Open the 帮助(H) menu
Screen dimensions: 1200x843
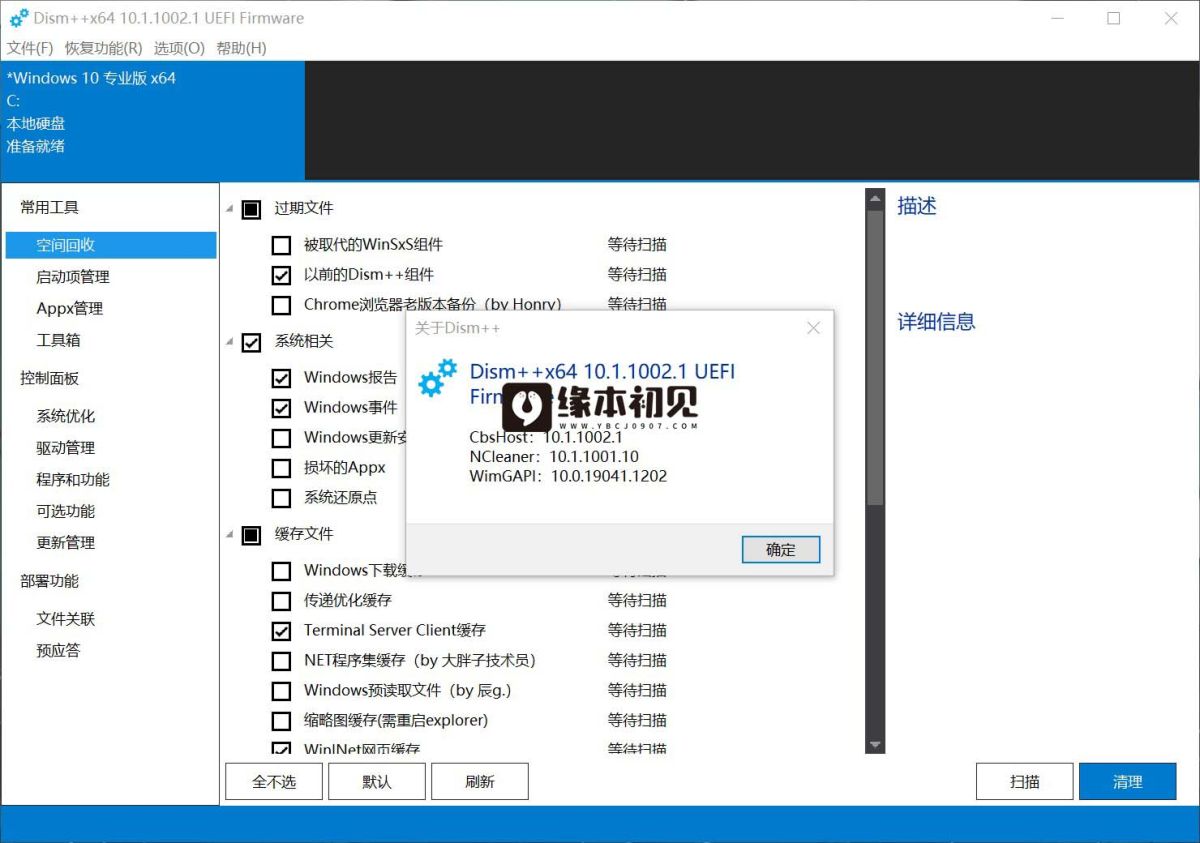tap(241, 48)
